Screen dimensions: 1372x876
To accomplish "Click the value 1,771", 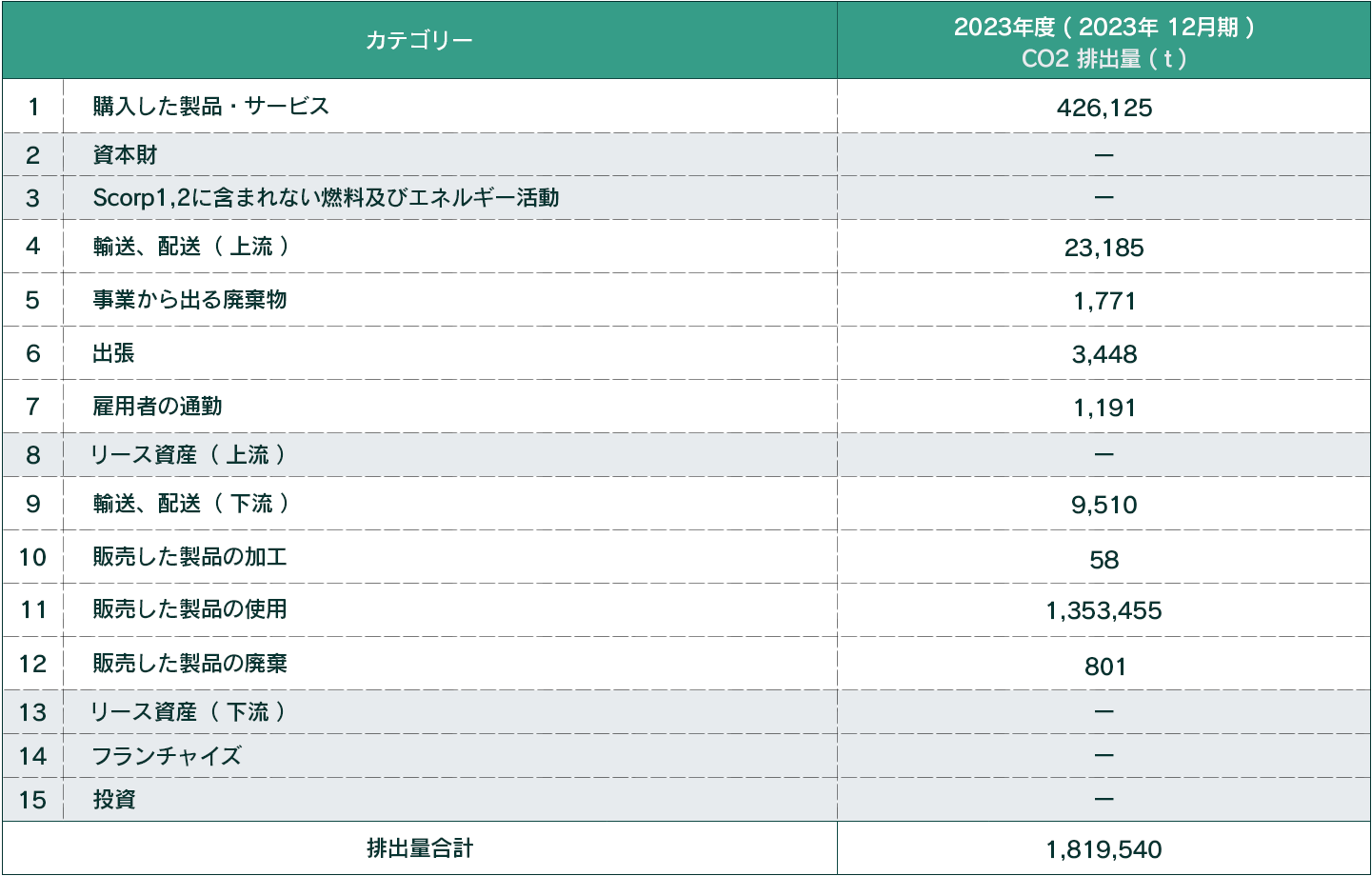I will tap(1104, 301).
